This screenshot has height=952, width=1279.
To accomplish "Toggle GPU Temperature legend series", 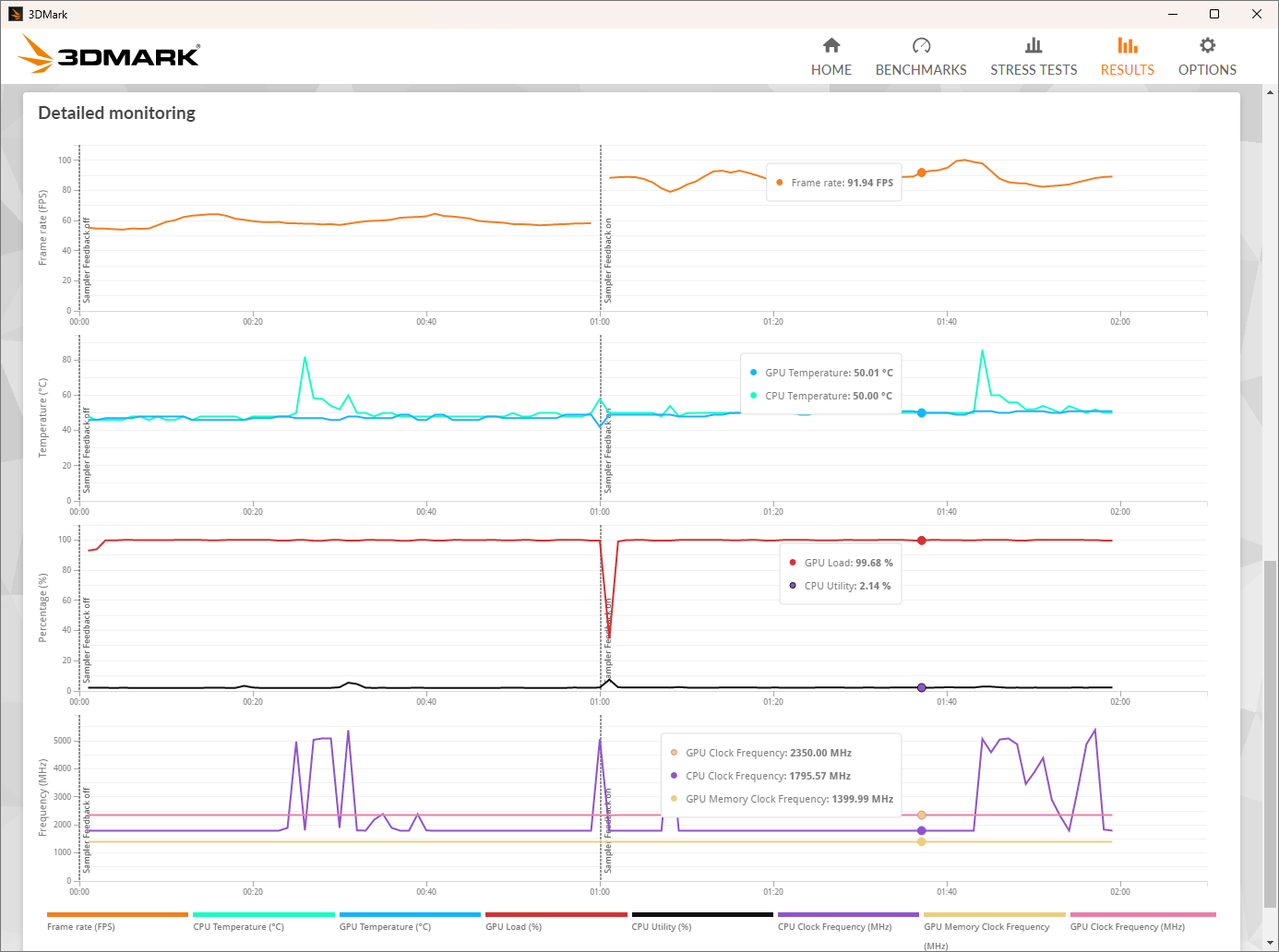I will (x=385, y=926).
